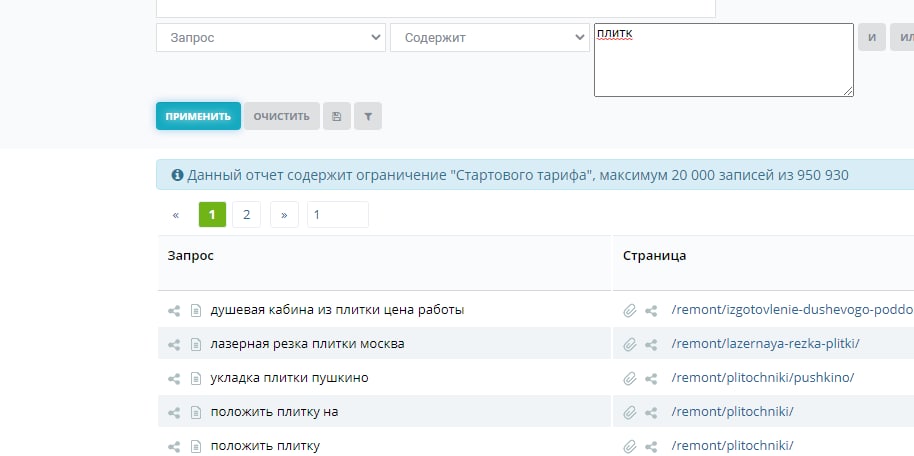Click paperclip icon in 'положить плитку на' row
914x456 pixels.
[x=629, y=413]
